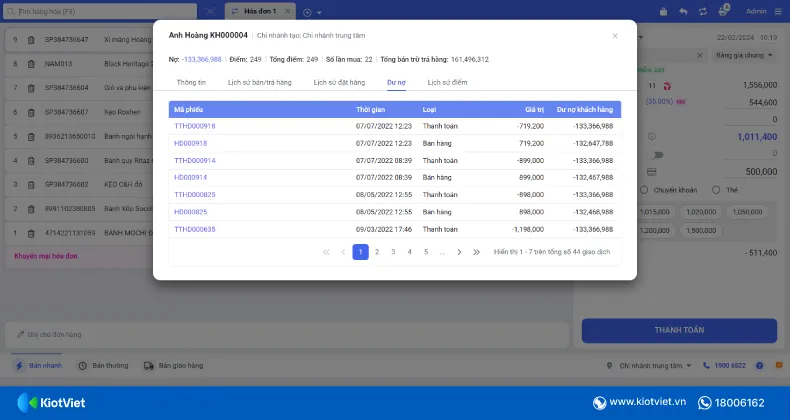Go to next page of transactions
Viewport: 790px width, 420px height.
click(459, 252)
